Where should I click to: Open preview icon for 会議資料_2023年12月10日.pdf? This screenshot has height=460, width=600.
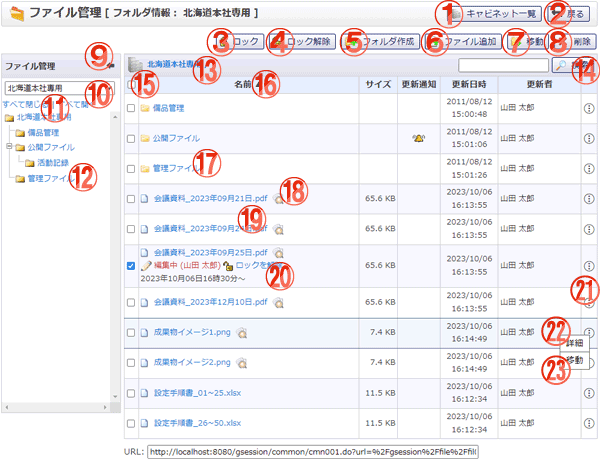[279, 303]
